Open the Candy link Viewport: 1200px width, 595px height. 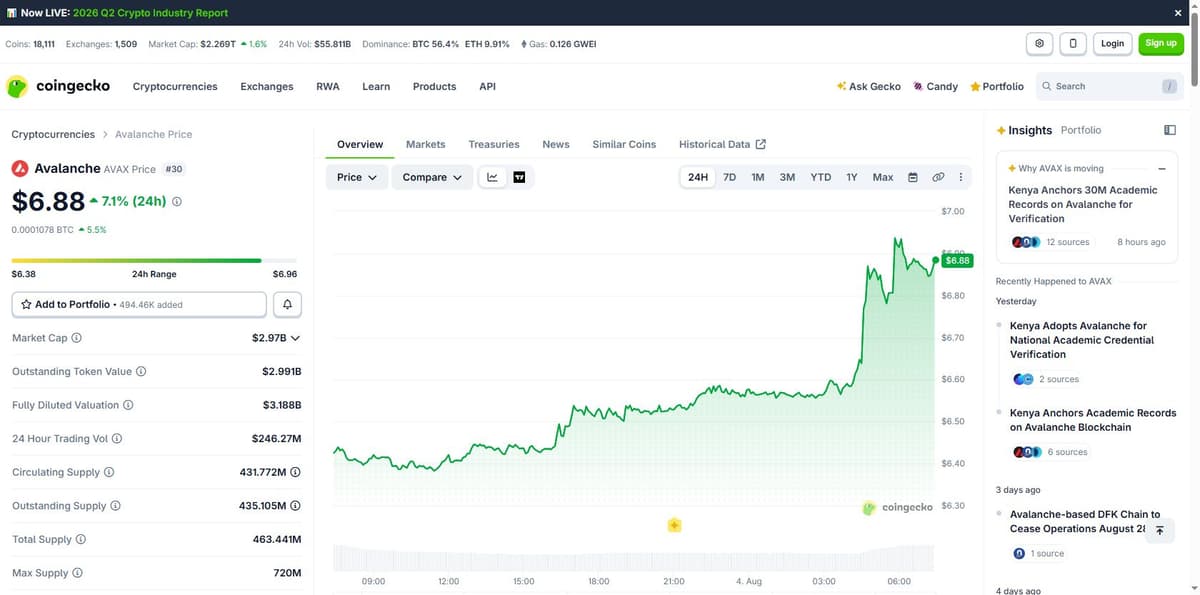[936, 86]
